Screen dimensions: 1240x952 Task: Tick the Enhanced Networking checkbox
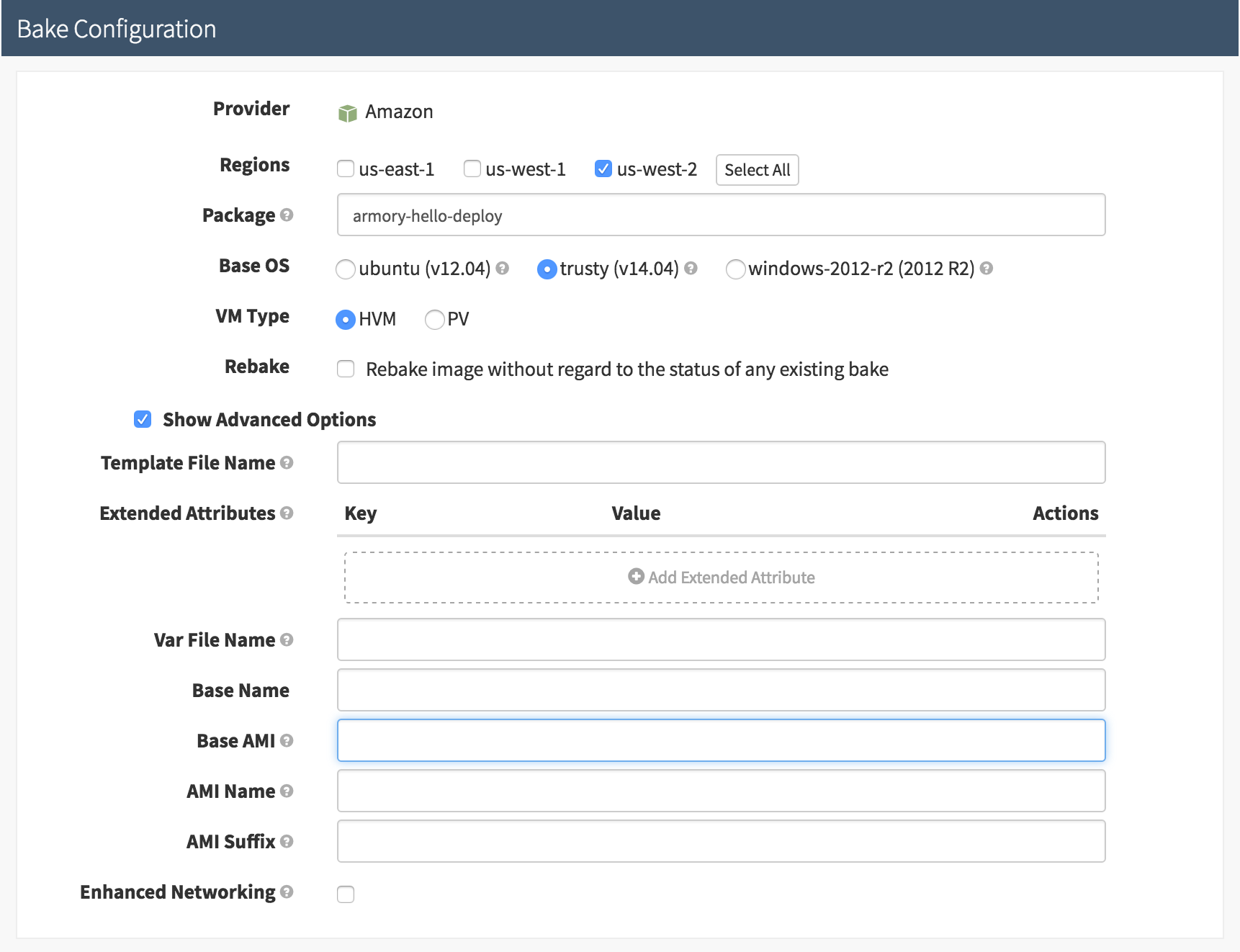coord(346,894)
